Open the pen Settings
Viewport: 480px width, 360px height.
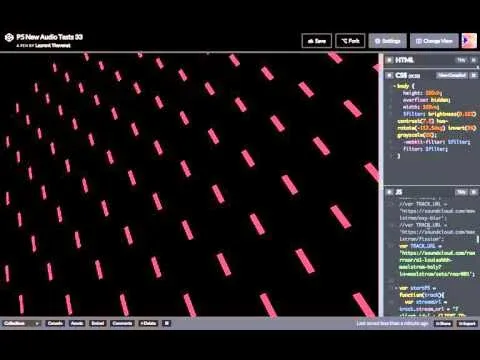[388, 41]
